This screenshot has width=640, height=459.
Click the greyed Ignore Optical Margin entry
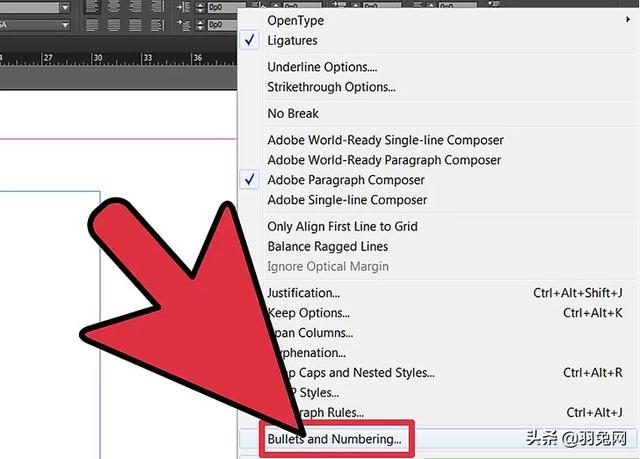click(x=328, y=266)
